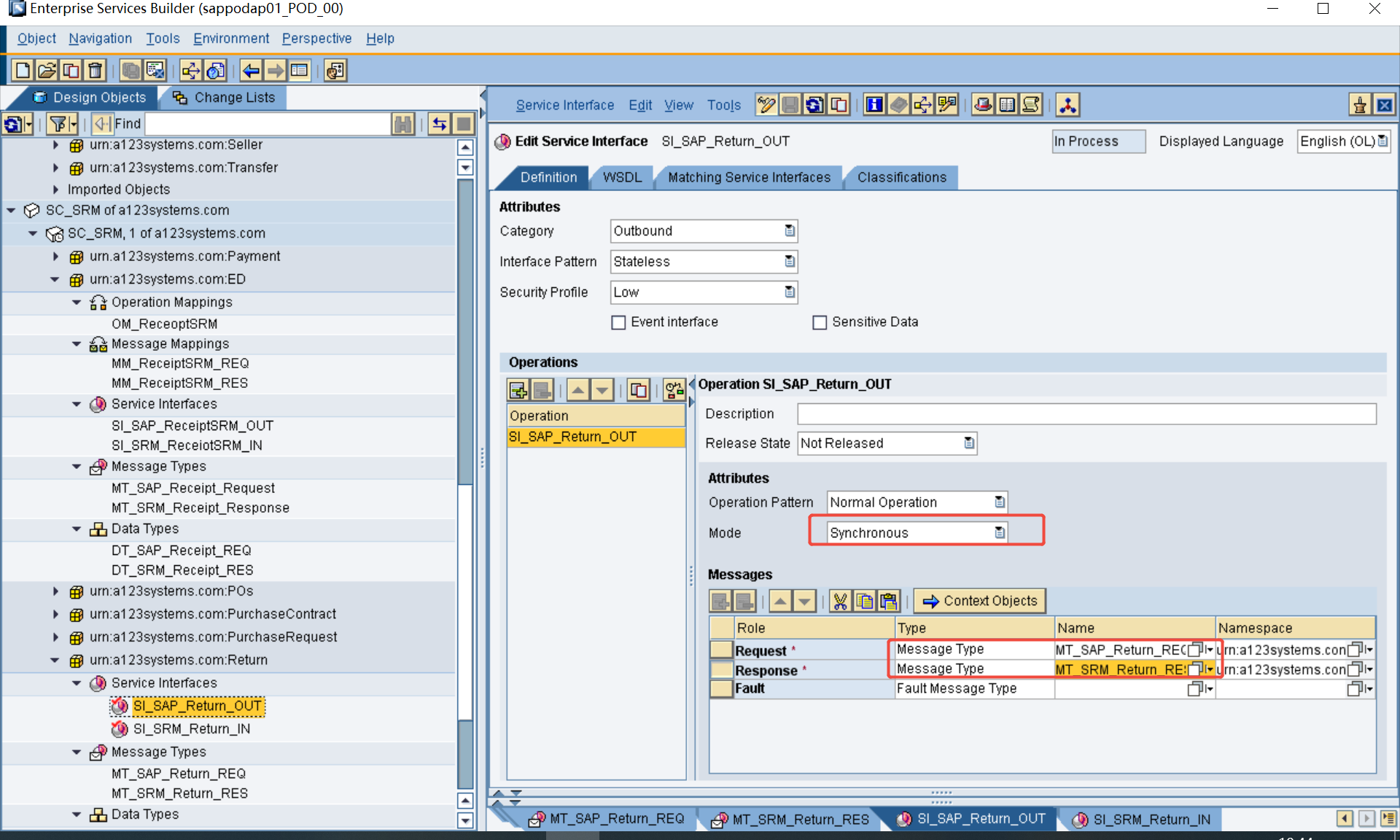Create a new object from main toolbar

coord(23,71)
